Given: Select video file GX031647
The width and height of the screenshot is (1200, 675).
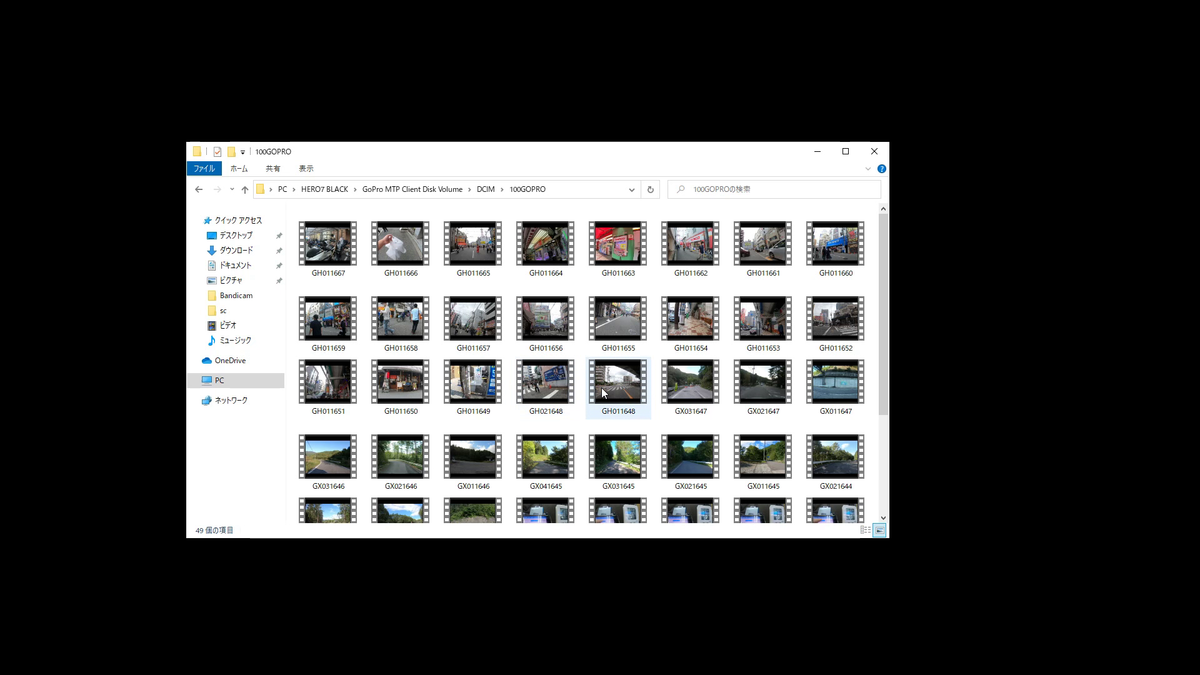Looking at the screenshot, I should pyautogui.click(x=690, y=388).
